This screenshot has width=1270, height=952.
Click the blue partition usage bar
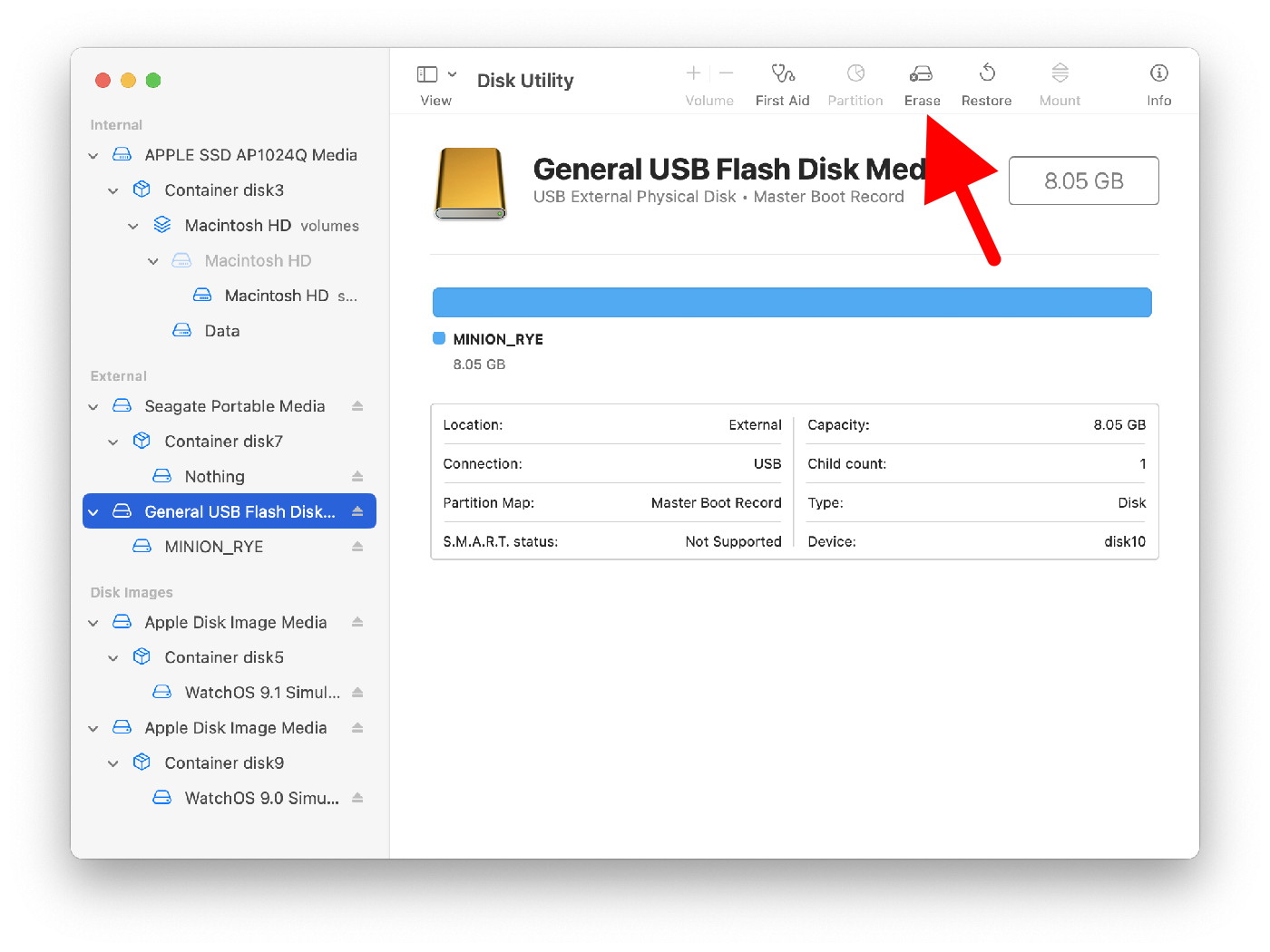[x=792, y=303]
